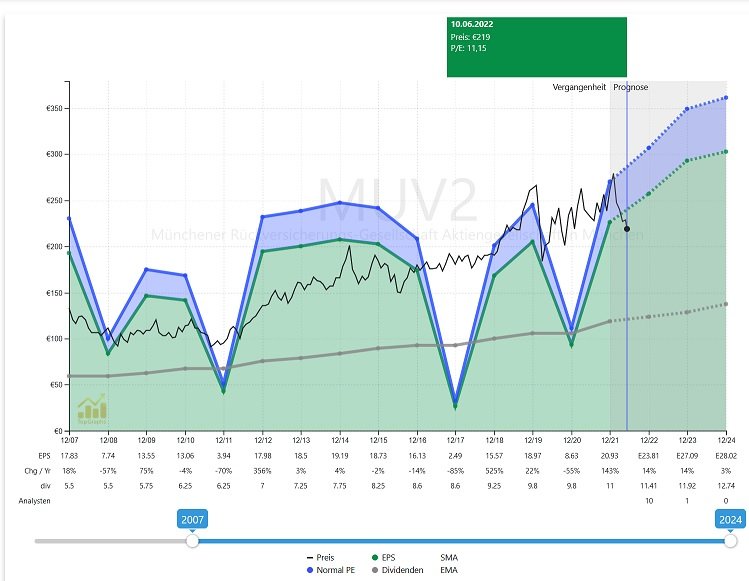749x581 pixels.
Task: Click the €50 y-axis label
Action: point(56,385)
